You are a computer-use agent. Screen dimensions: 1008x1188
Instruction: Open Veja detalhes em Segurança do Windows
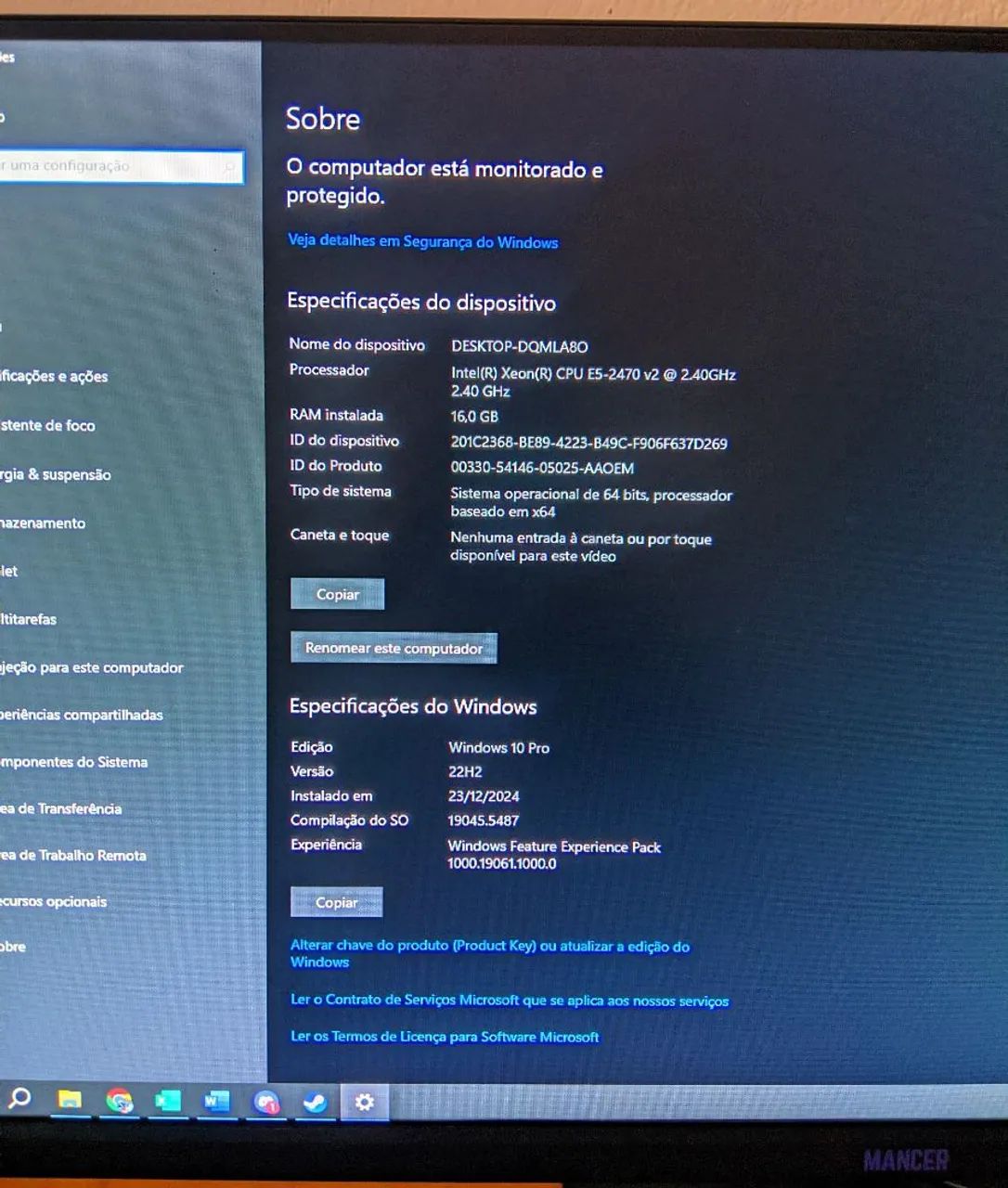pyautogui.click(x=423, y=241)
